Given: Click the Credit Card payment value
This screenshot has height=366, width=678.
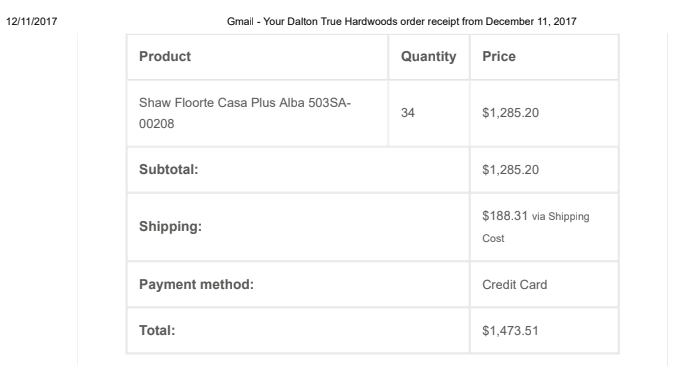Looking at the screenshot, I should 515,285.
